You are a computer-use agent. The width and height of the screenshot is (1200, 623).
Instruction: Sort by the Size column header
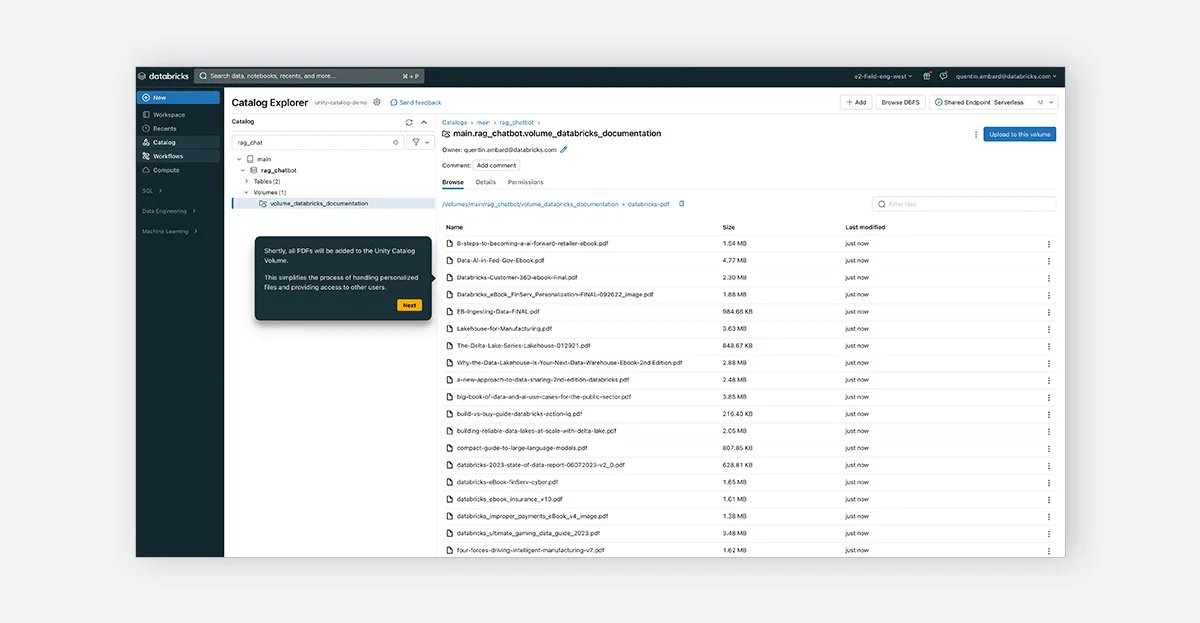coord(729,227)
